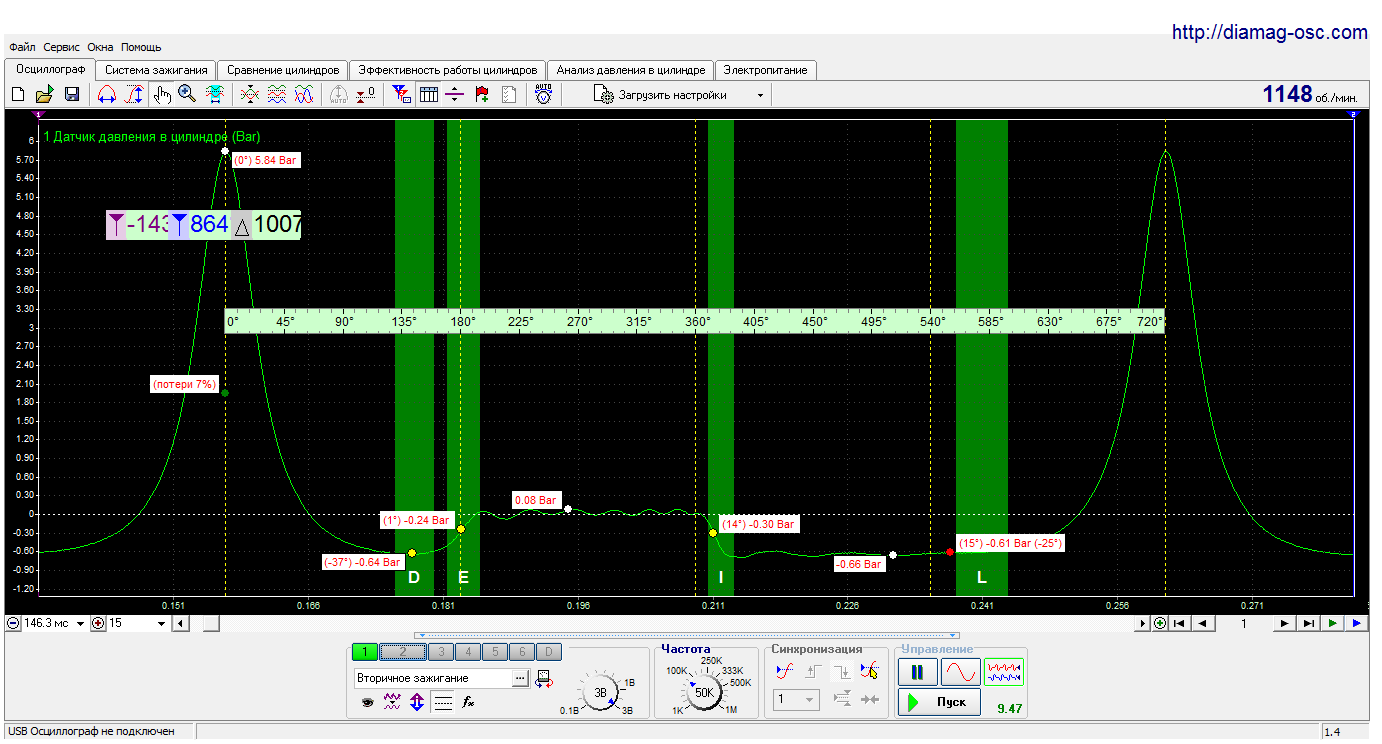Go to the first frame button
Viewport: 1382px width, 744px height.
(1180, 623)
